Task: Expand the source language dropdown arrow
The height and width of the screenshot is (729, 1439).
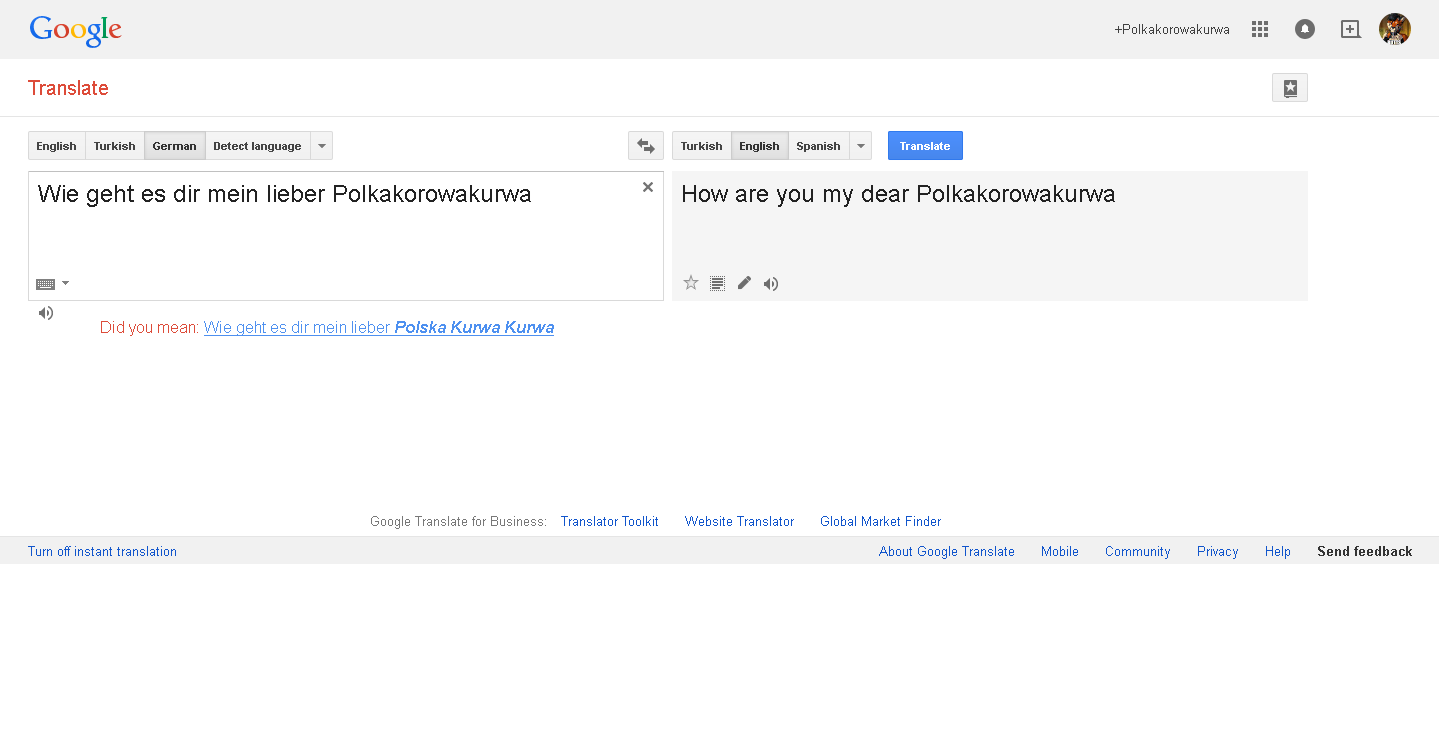Action: 322,146
